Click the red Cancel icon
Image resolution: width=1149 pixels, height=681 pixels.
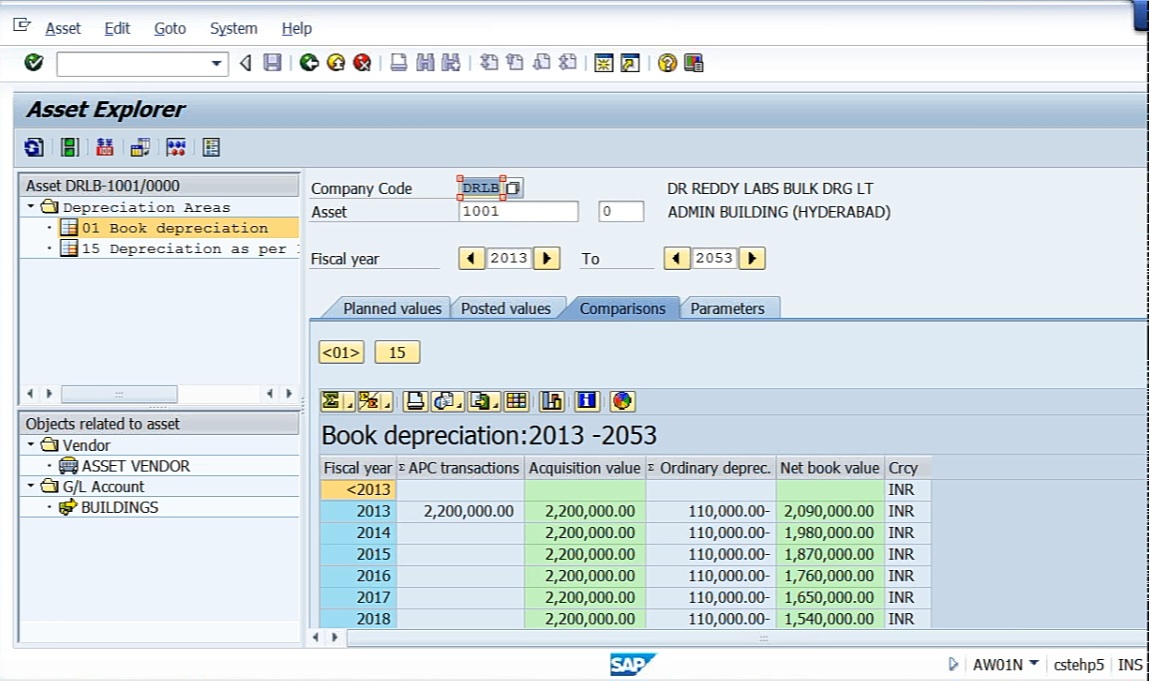coord(362,63)
